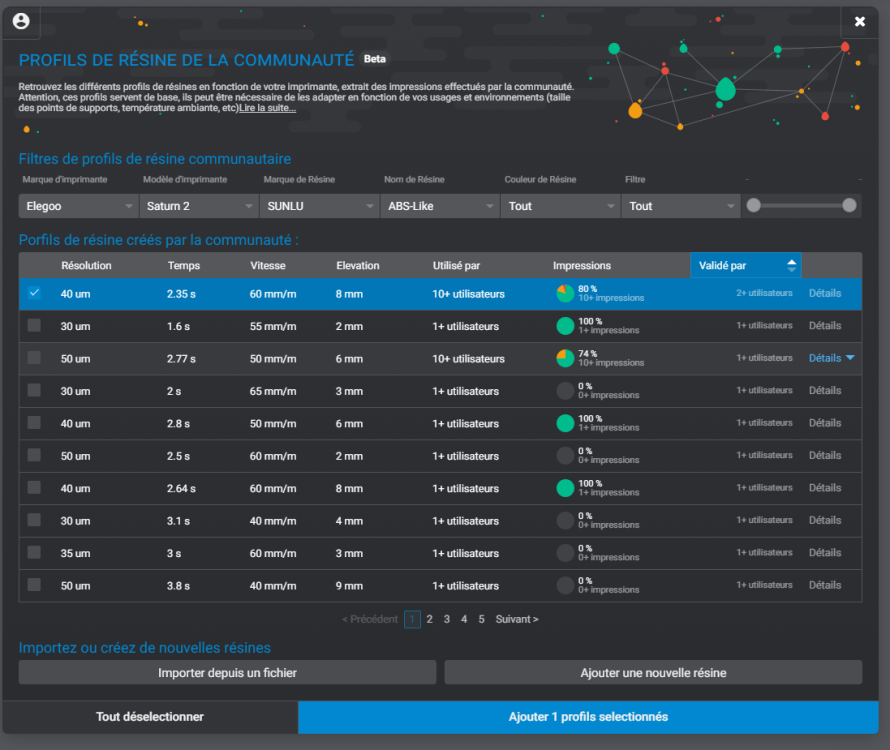The height and width of the screenshot is (750, 890).
Task: Open the user account icon
Action: tap(21, 21)
